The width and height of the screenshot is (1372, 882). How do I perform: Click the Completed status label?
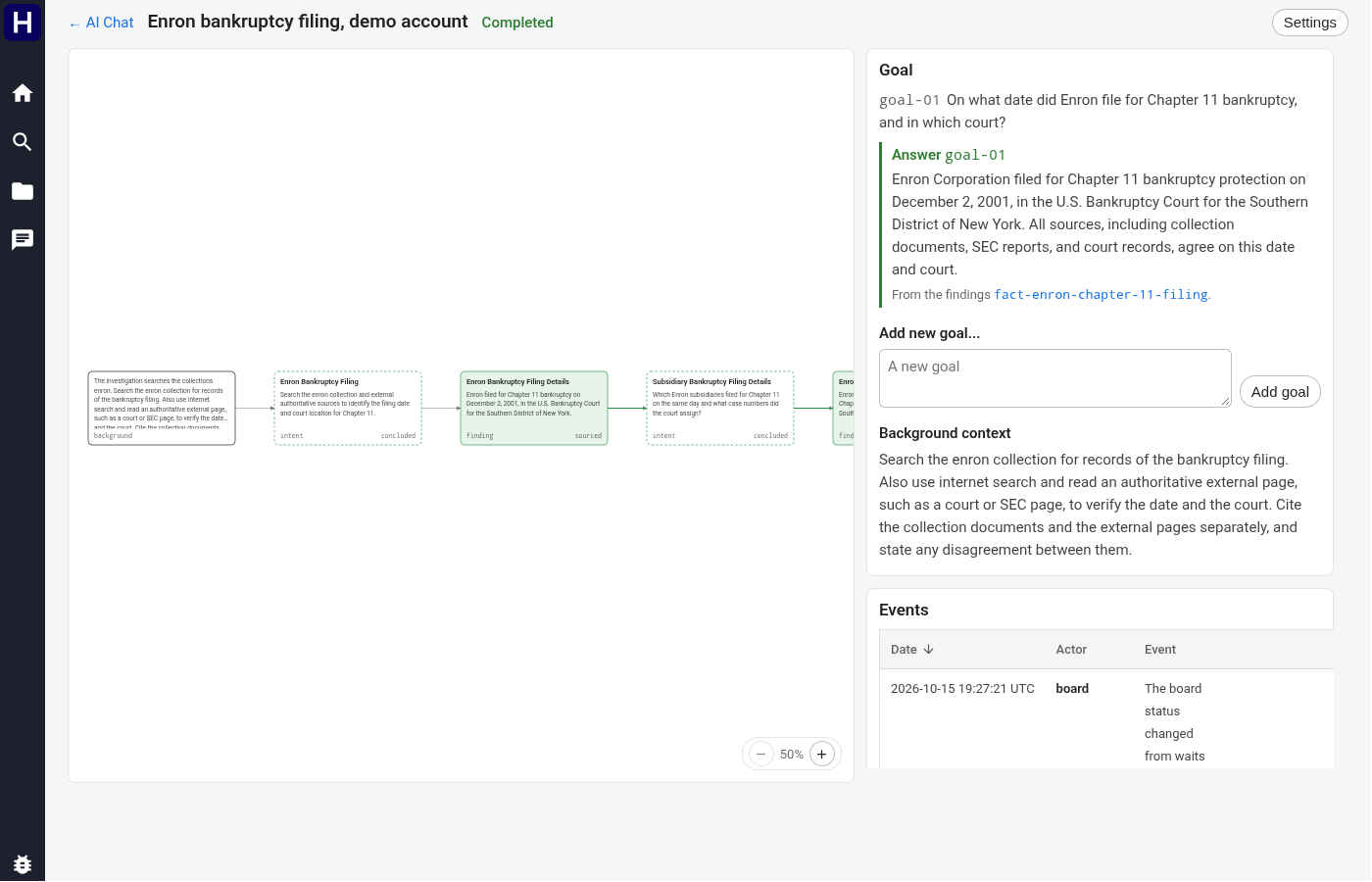point(517,23)
